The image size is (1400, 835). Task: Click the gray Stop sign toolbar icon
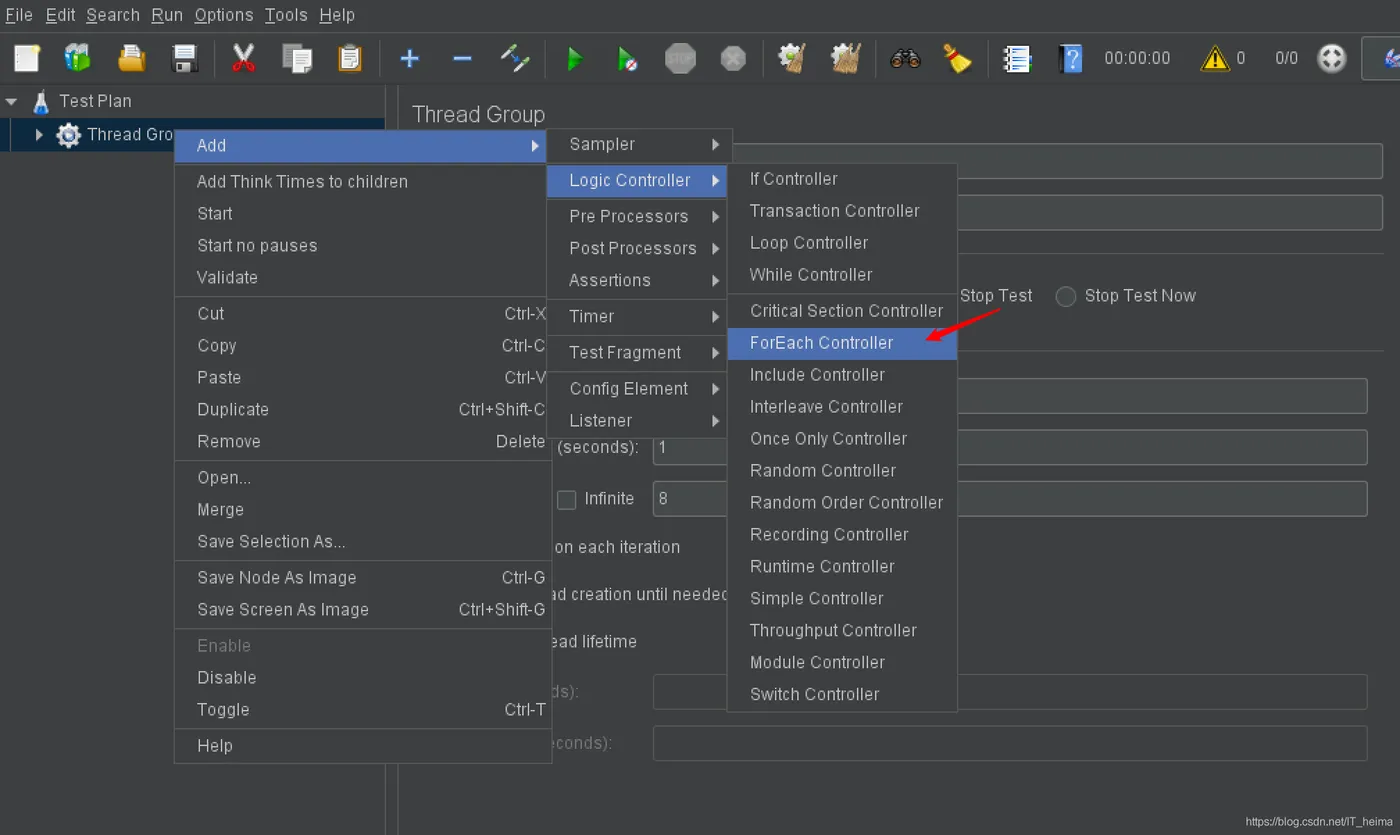coord(680,58)
